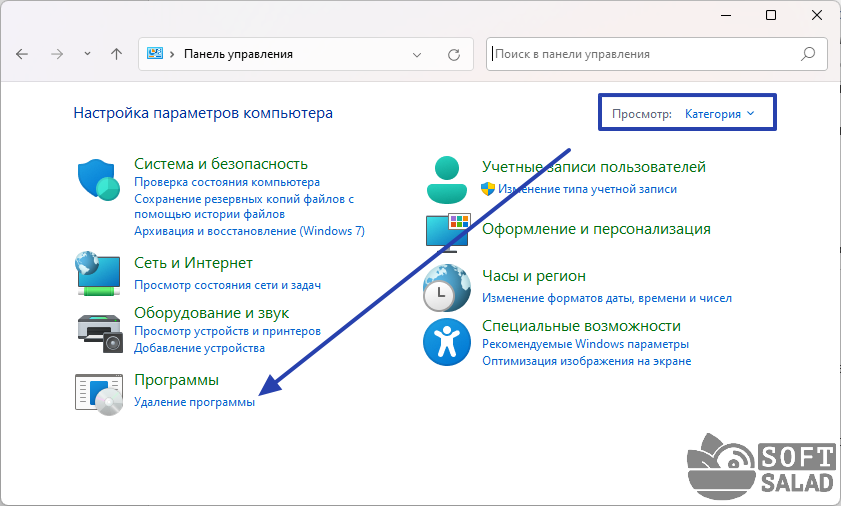Open Учетные записи пользователей category

(594, 167)
